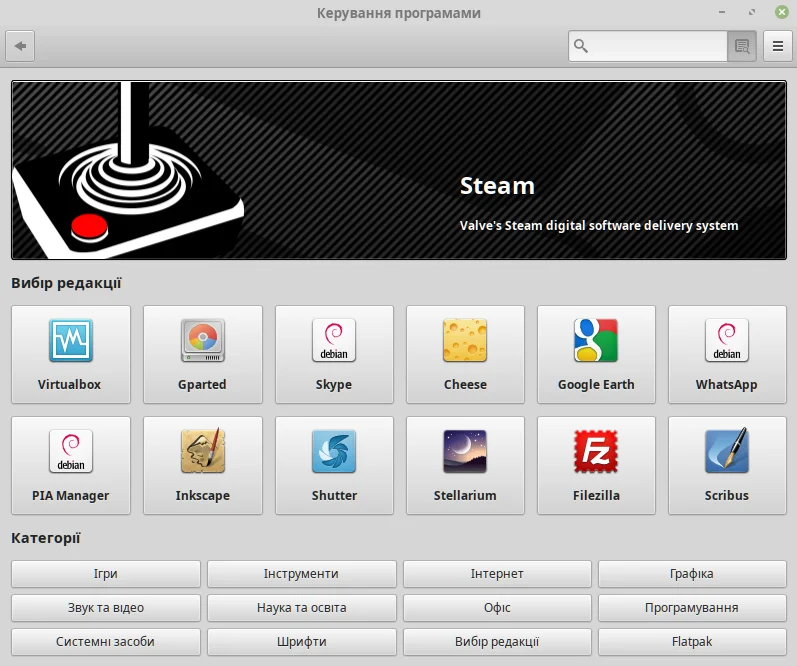This screenshot has width=797, height=666.
Task: Close the software manager window
Action: (782, 12)
